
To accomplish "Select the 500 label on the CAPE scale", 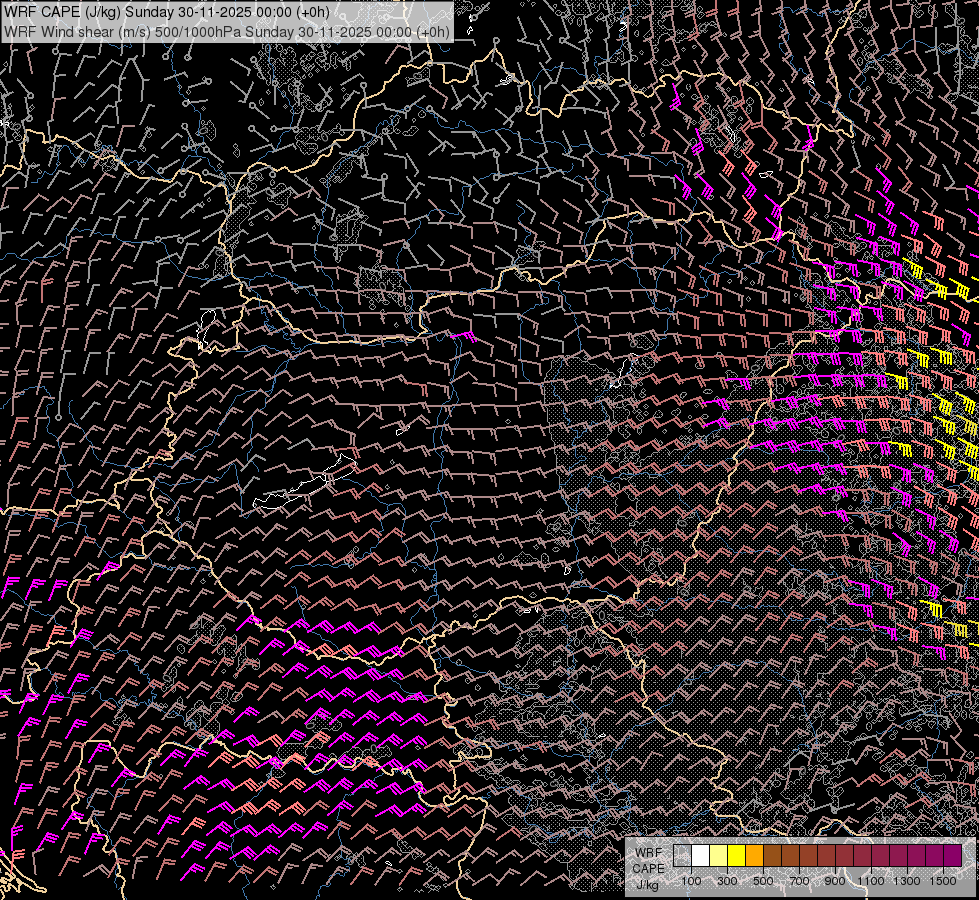I will click(x=763, y=881).
